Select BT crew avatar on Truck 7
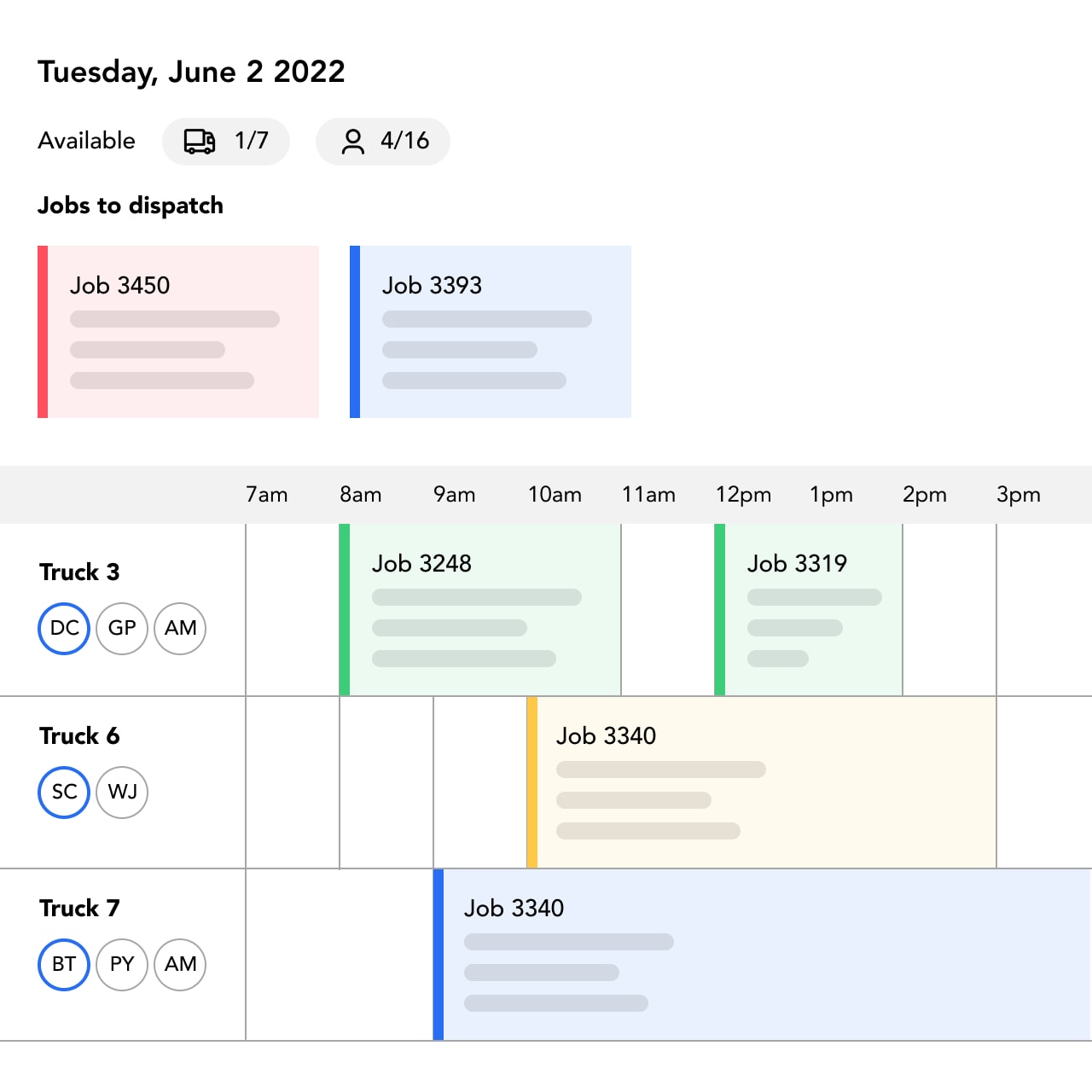1092x1092 pixels. 64,965
